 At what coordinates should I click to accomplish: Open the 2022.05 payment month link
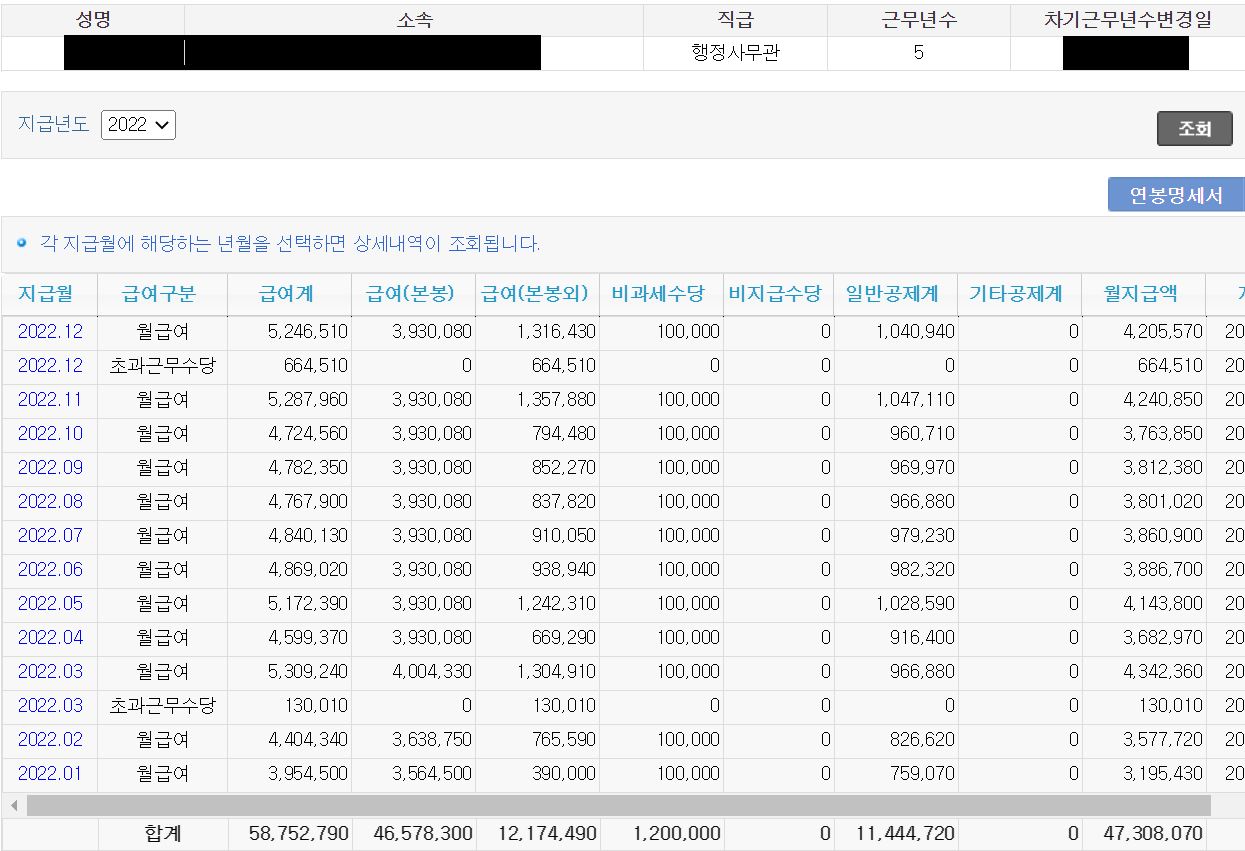[50, 603]
